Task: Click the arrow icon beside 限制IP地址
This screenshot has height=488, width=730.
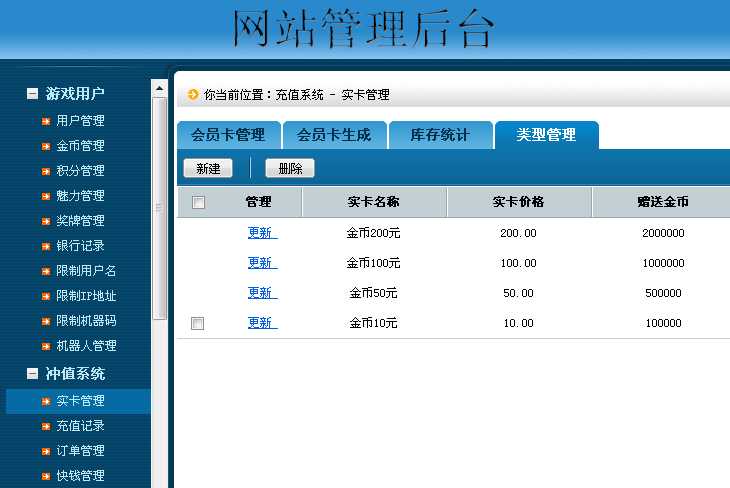Action: coord(46,296)
